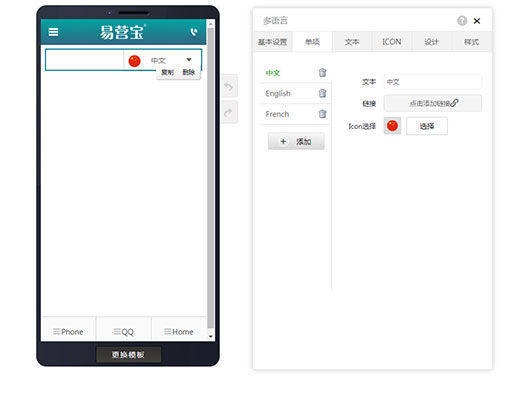Switch to the 单项 tab
The width and height of the screenshot is (516, 393).
tap(312, 42)
